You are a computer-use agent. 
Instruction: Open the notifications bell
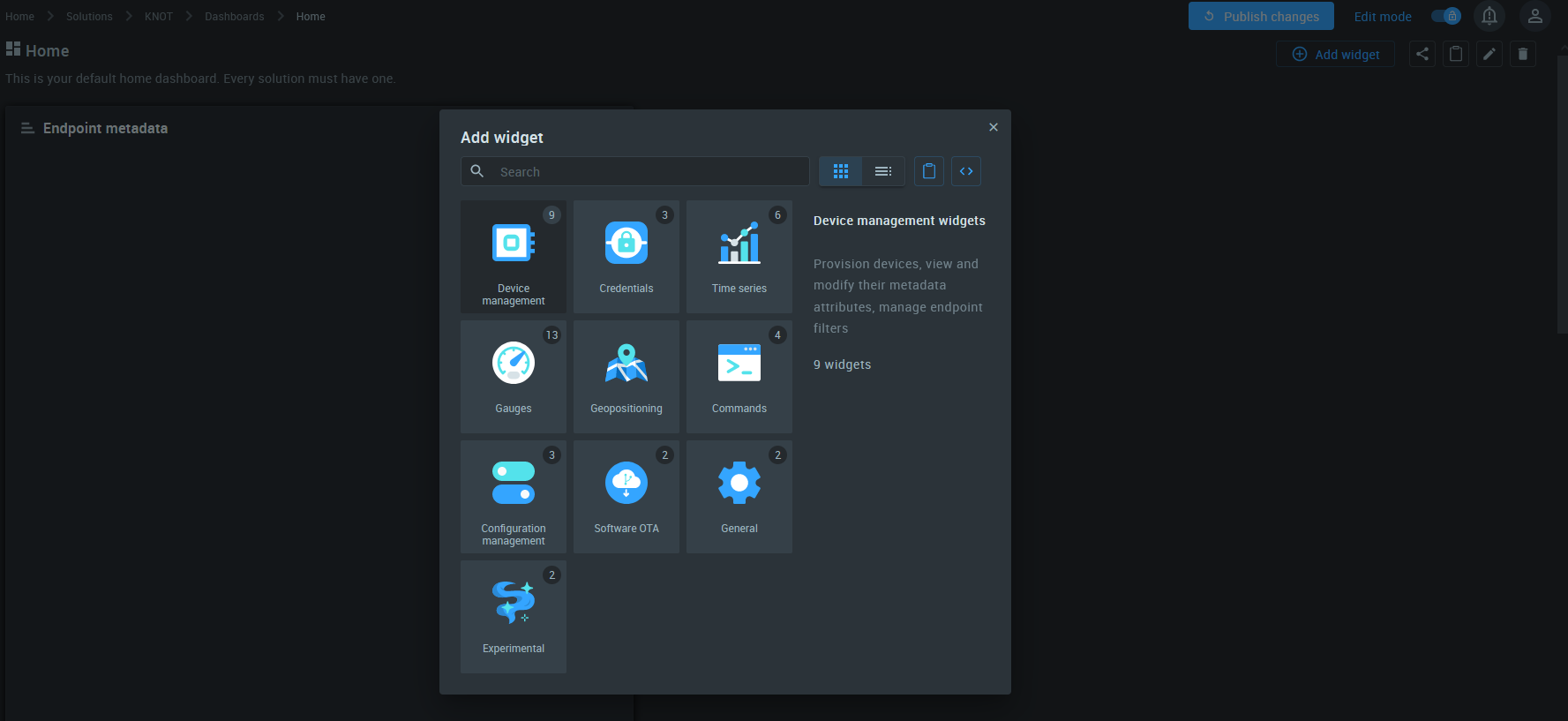(1489, 17)
